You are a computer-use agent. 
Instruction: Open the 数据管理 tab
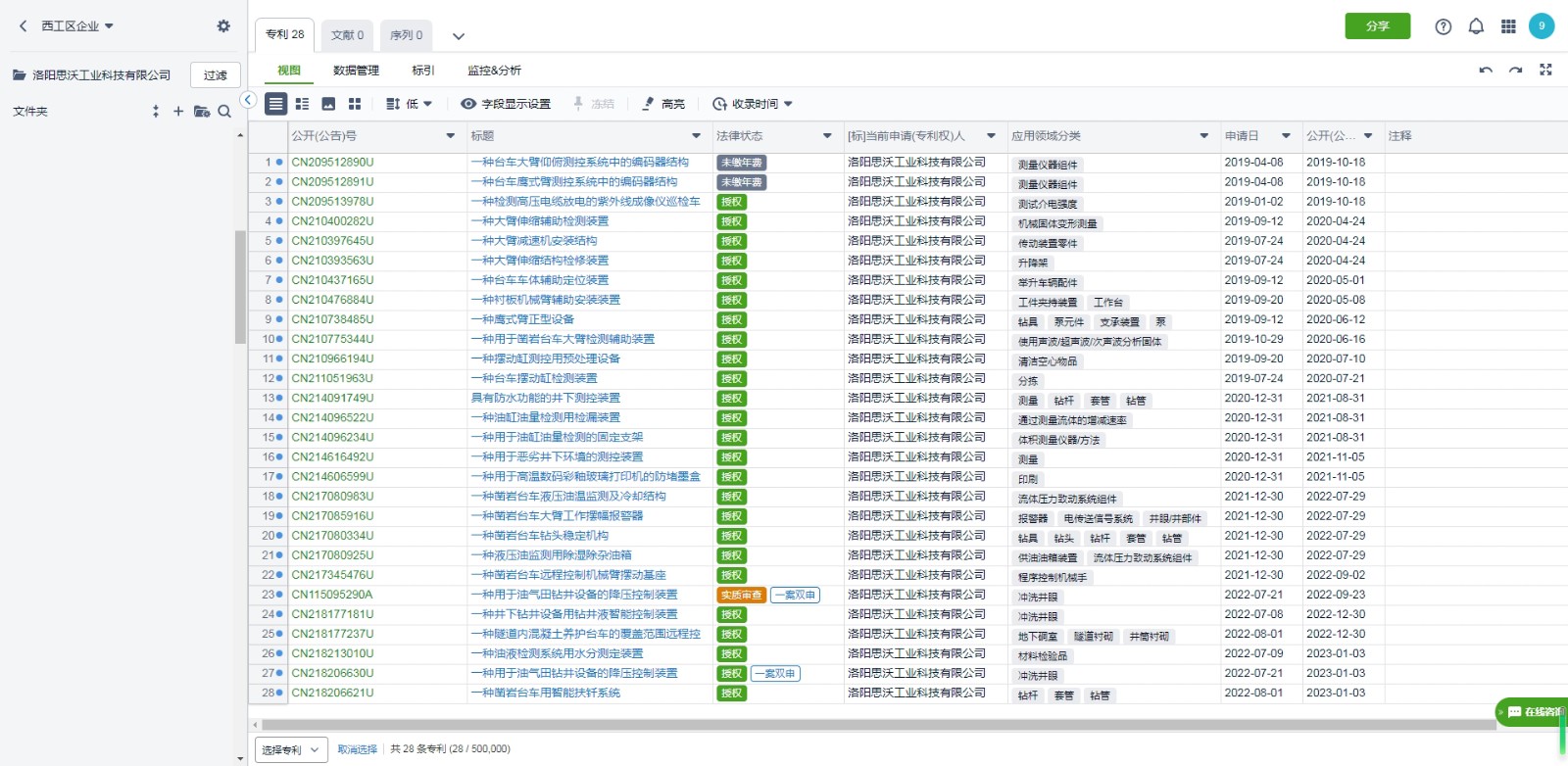click(x=356, y=71)
